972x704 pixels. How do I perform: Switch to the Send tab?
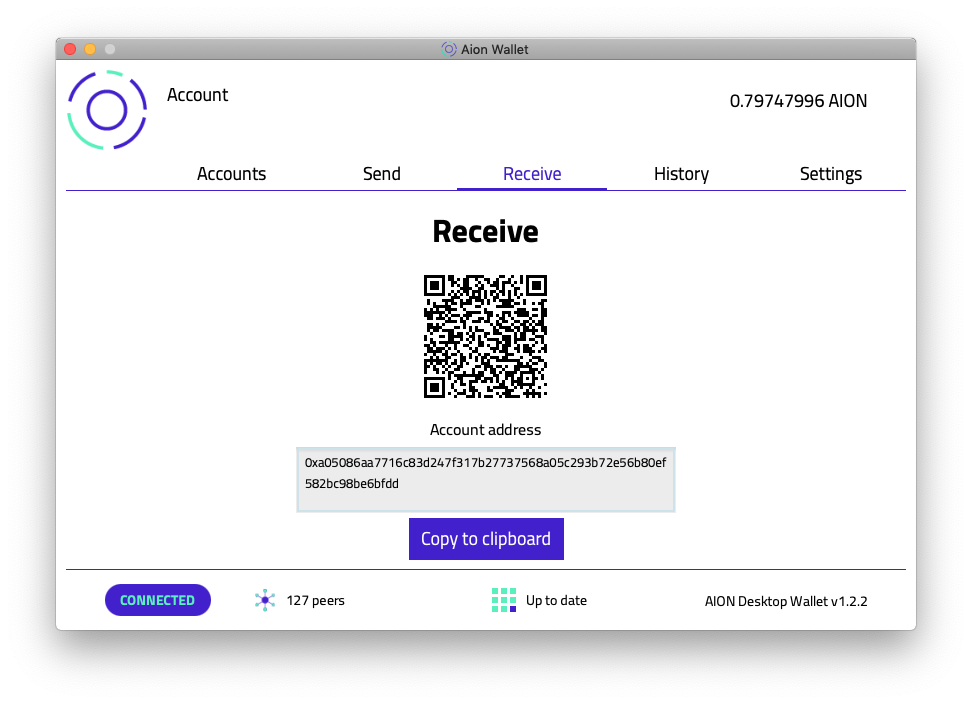click(381, 174)
